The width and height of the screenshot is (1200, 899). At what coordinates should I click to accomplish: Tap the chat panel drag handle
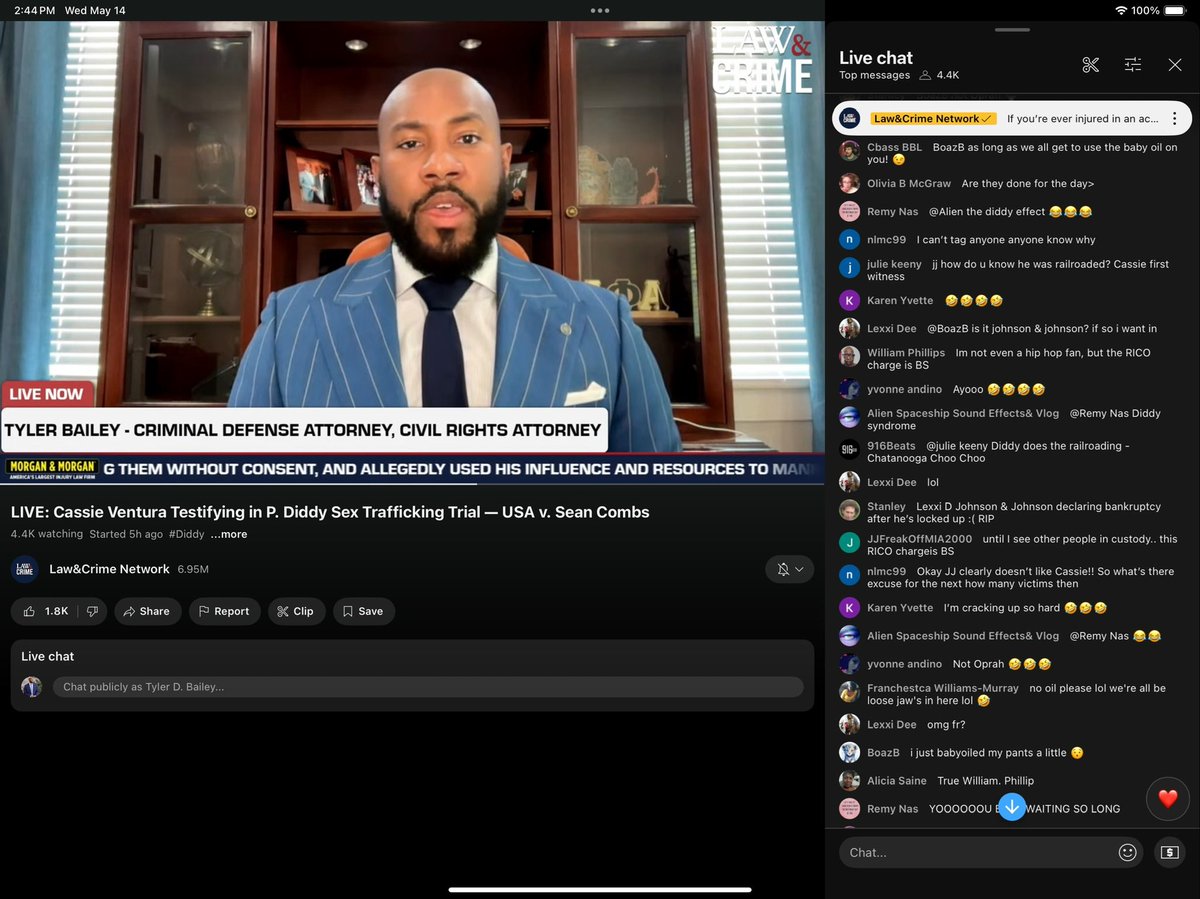coord(1013,30)
